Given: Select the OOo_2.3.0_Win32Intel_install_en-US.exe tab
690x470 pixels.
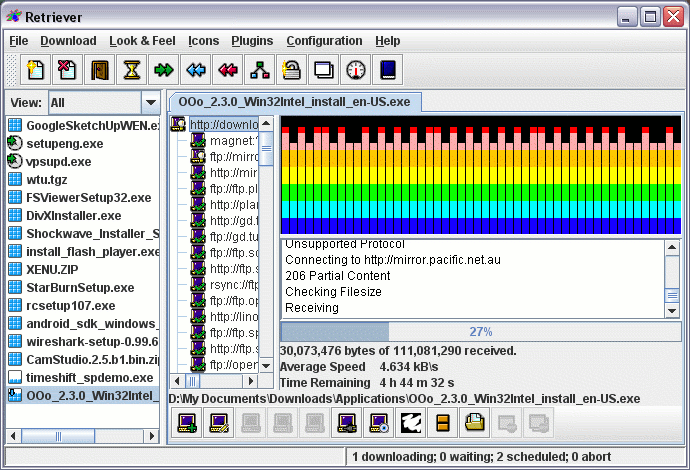Looking at the screenshot, I should click(x=295, y=102).
